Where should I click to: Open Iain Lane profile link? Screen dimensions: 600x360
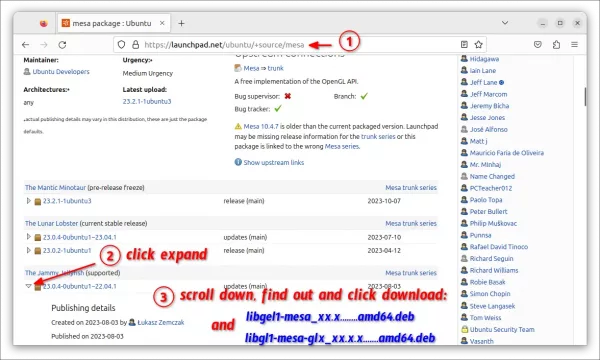click(483, 70)
